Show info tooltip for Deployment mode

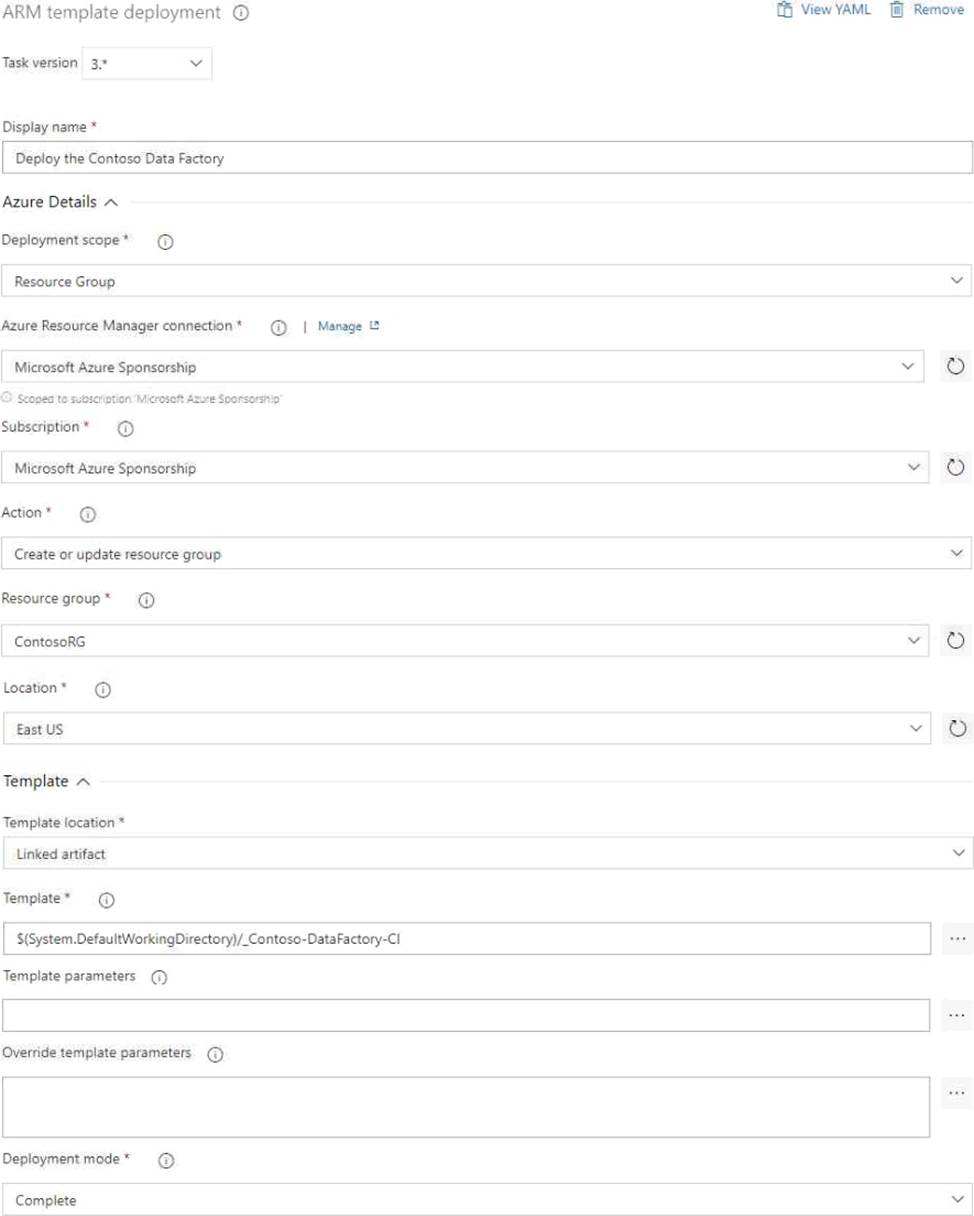[166, 1160]
